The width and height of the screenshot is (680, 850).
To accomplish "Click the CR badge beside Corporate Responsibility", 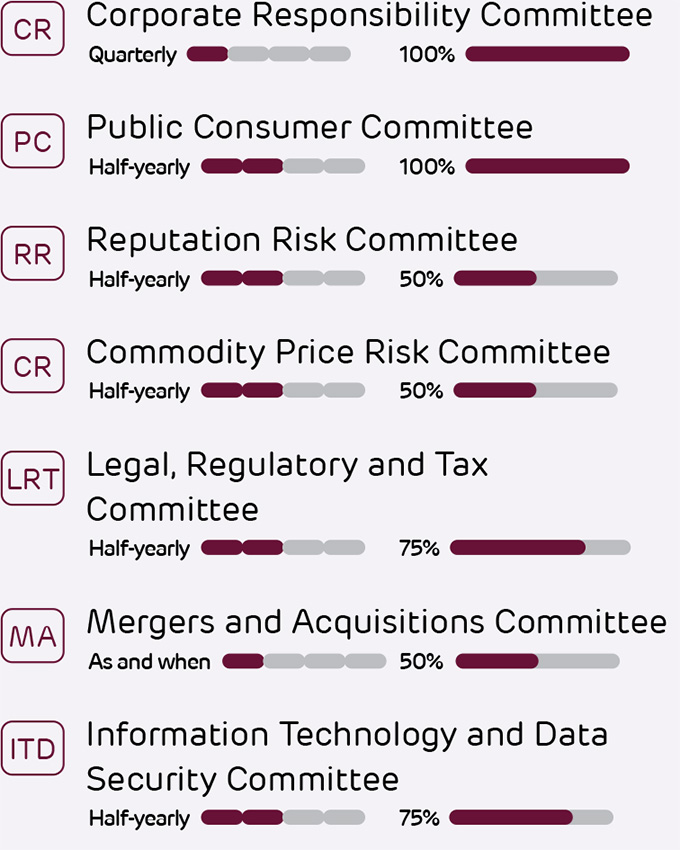I will pos(33,28).
